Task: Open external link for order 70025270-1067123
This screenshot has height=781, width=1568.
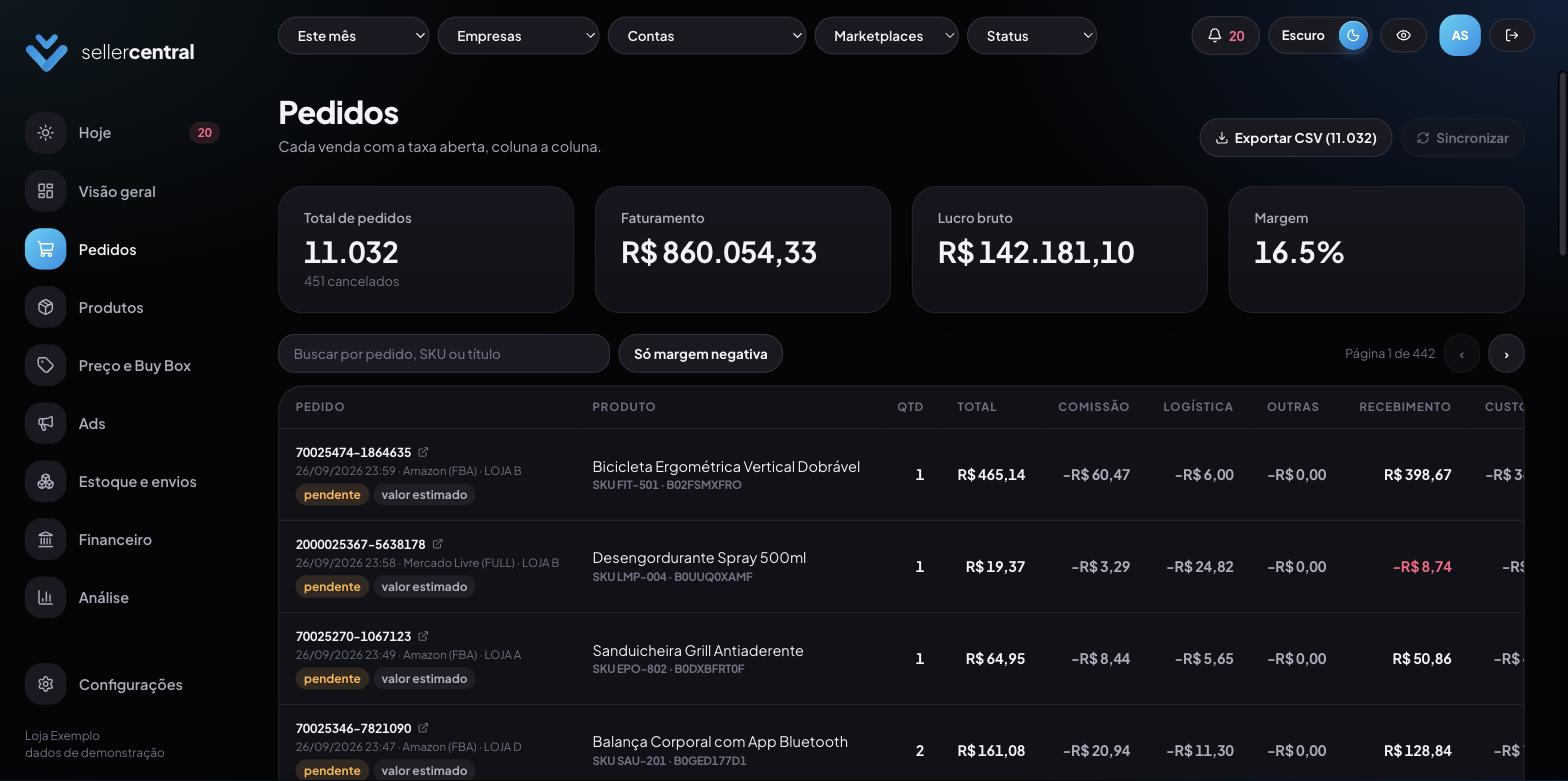Action: 423,636
